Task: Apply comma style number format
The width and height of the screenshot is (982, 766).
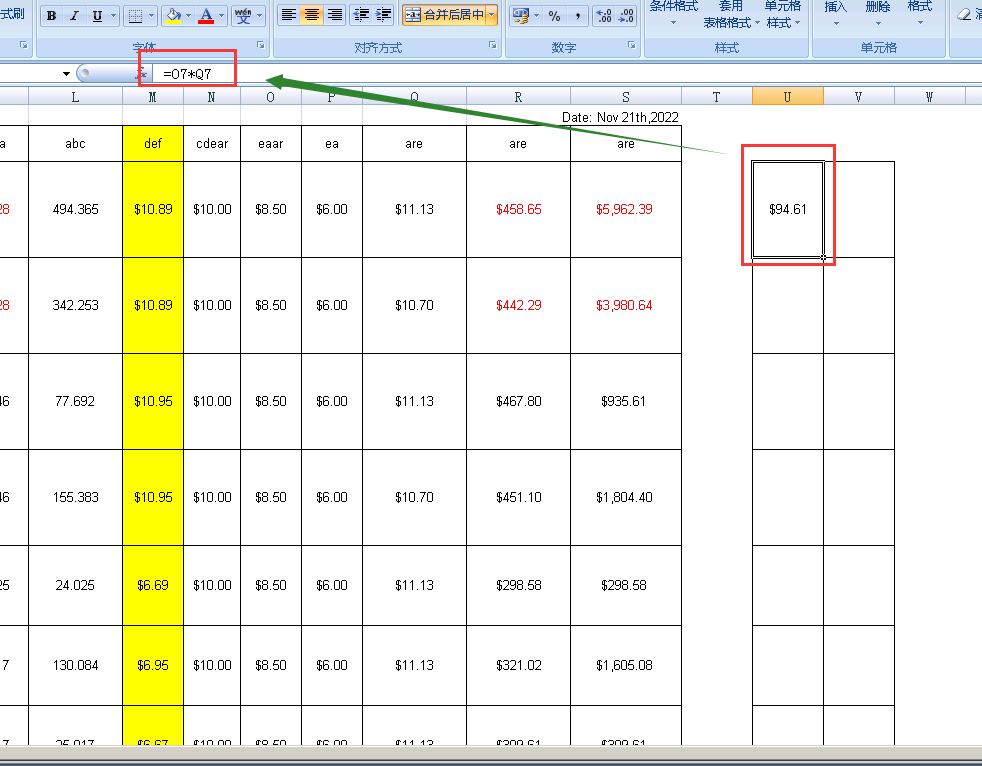Action: click(578, 16)
